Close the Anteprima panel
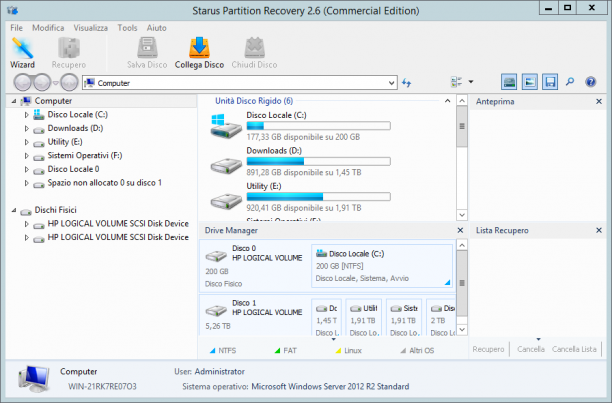The width and height of the screenshot is (612, 403). click(x=599, y=101)
